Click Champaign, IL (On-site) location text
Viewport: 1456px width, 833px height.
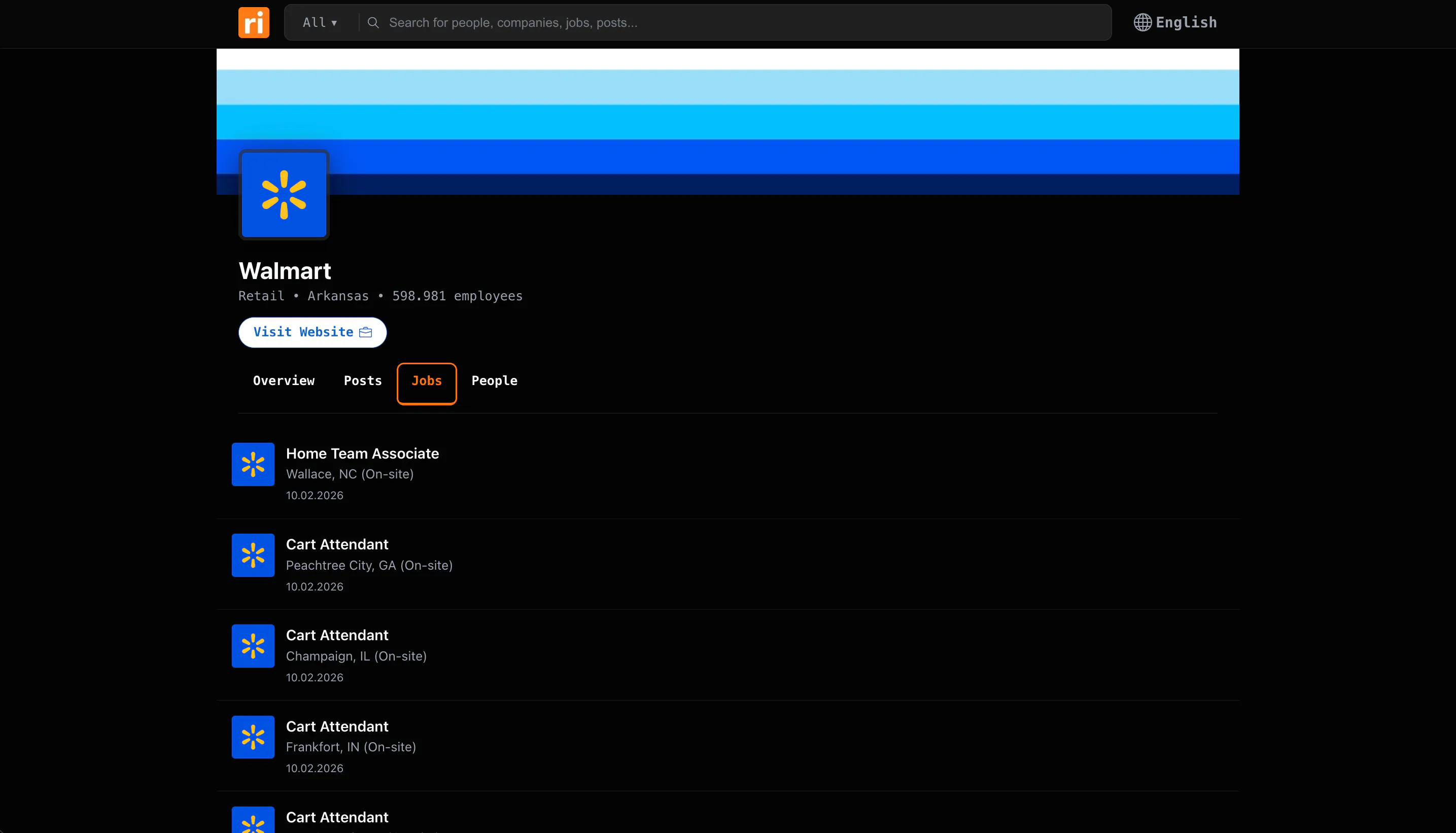click(356, 656)
